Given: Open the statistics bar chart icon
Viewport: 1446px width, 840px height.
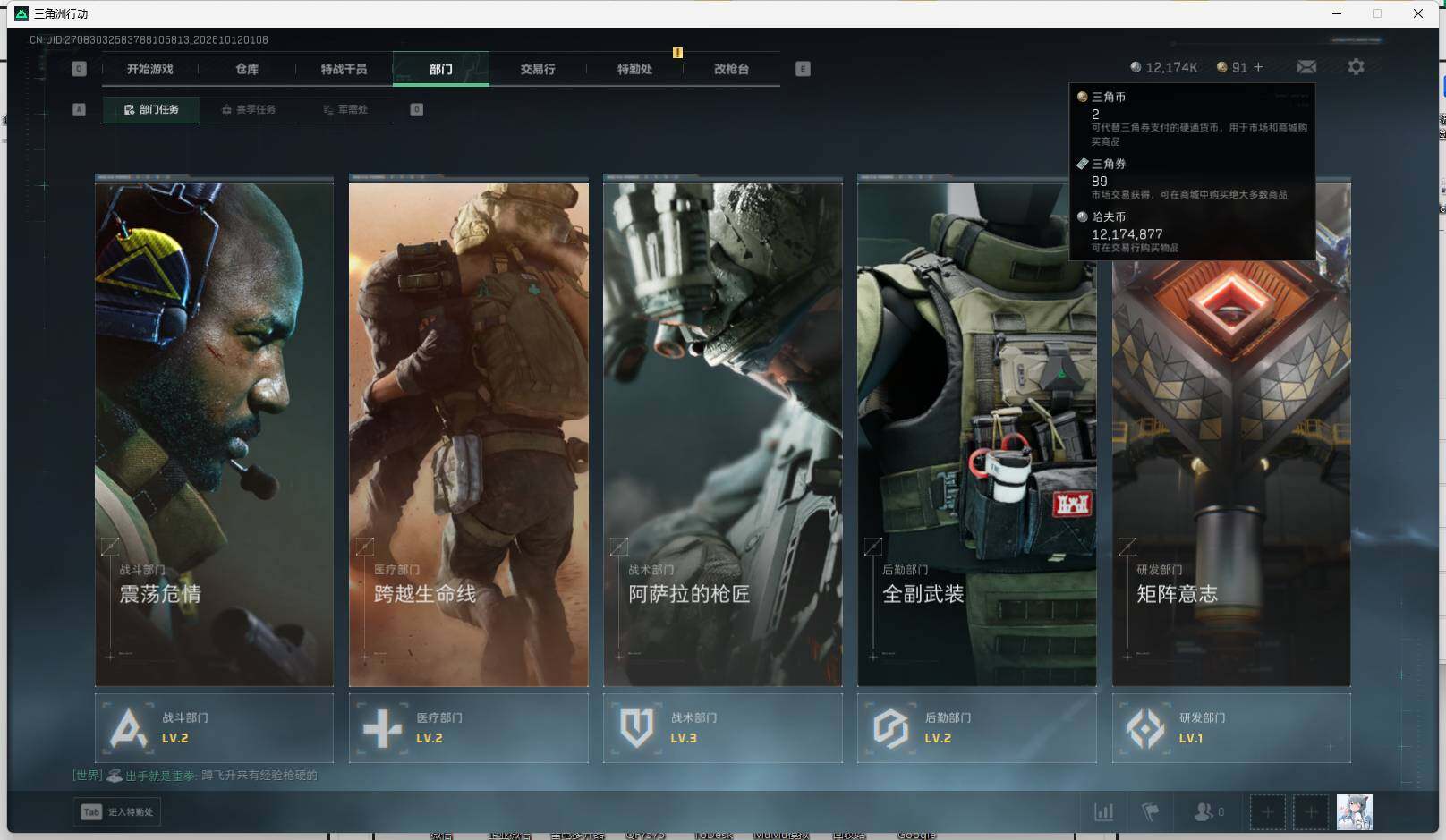Looking at the screenshot, I should pyautogui.click(x=1104, y=812).
